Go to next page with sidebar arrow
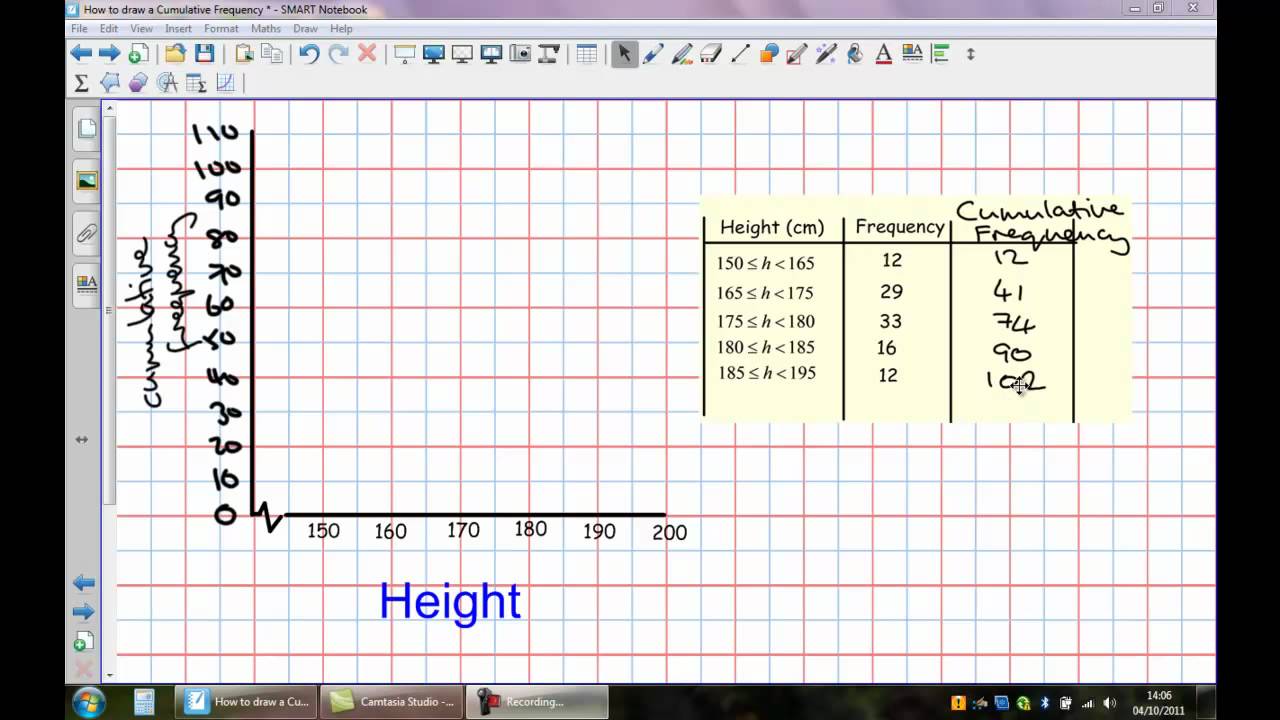Image resolution: width=1280 pixels, height=720 pixels. click(84, 611)
